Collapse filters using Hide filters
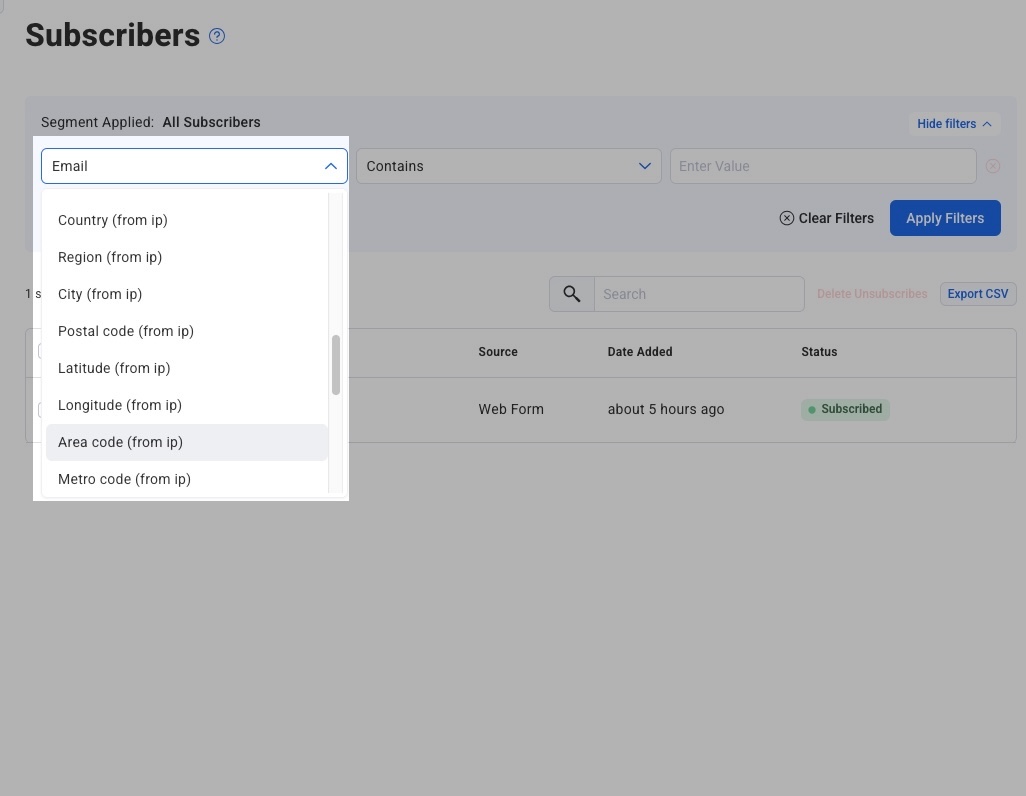Screen dimensions: 1026x796 coord(953,124)
